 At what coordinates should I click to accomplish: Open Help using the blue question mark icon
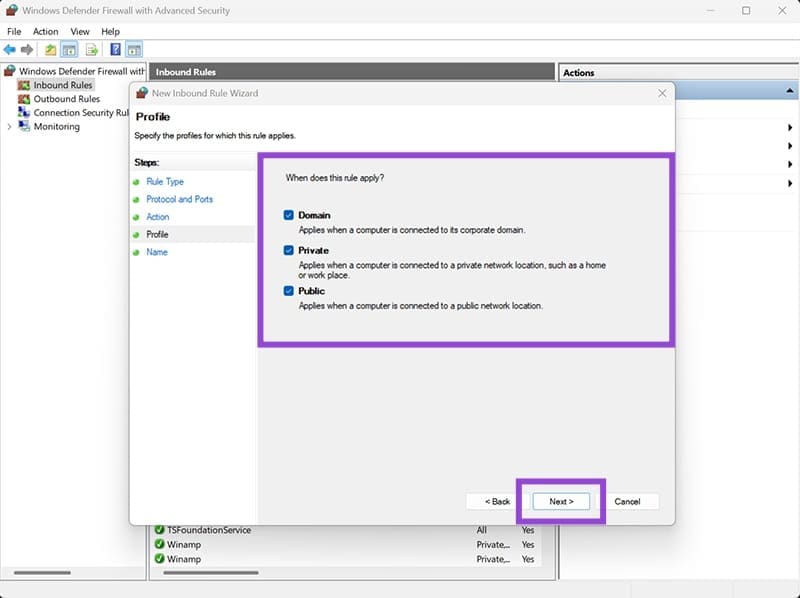pyautogui.click(x=117, y=50)
